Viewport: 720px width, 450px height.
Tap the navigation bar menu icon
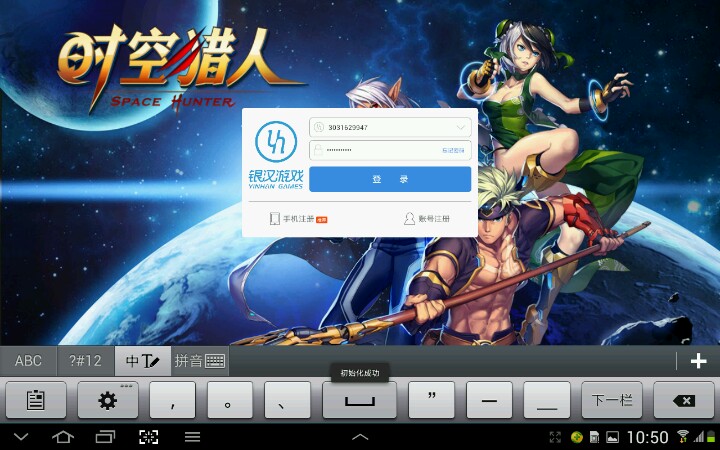tap(192, 437)
